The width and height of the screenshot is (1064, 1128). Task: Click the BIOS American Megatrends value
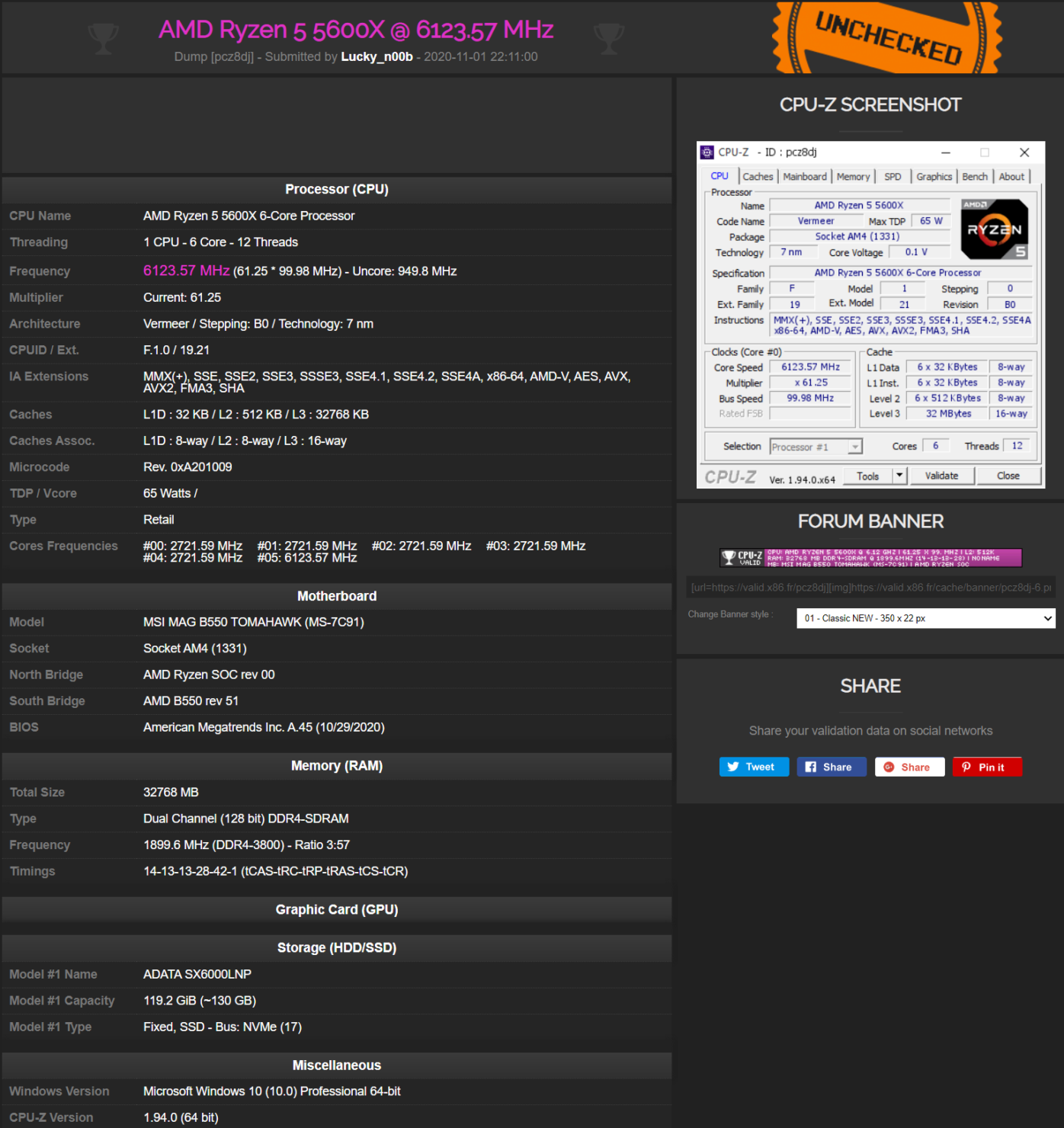pos(264,728)
